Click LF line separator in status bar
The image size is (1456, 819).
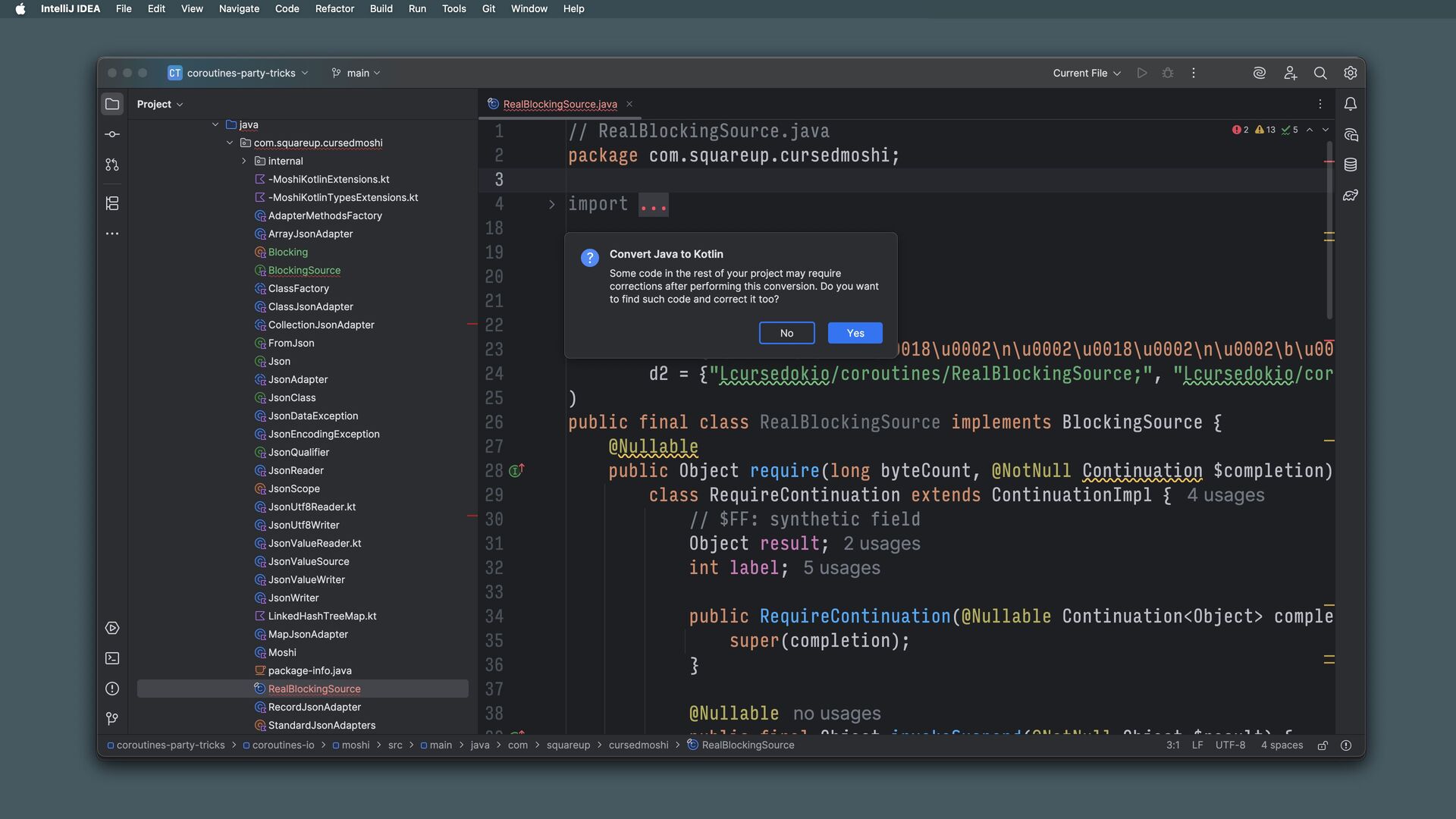click(1197, 745)
